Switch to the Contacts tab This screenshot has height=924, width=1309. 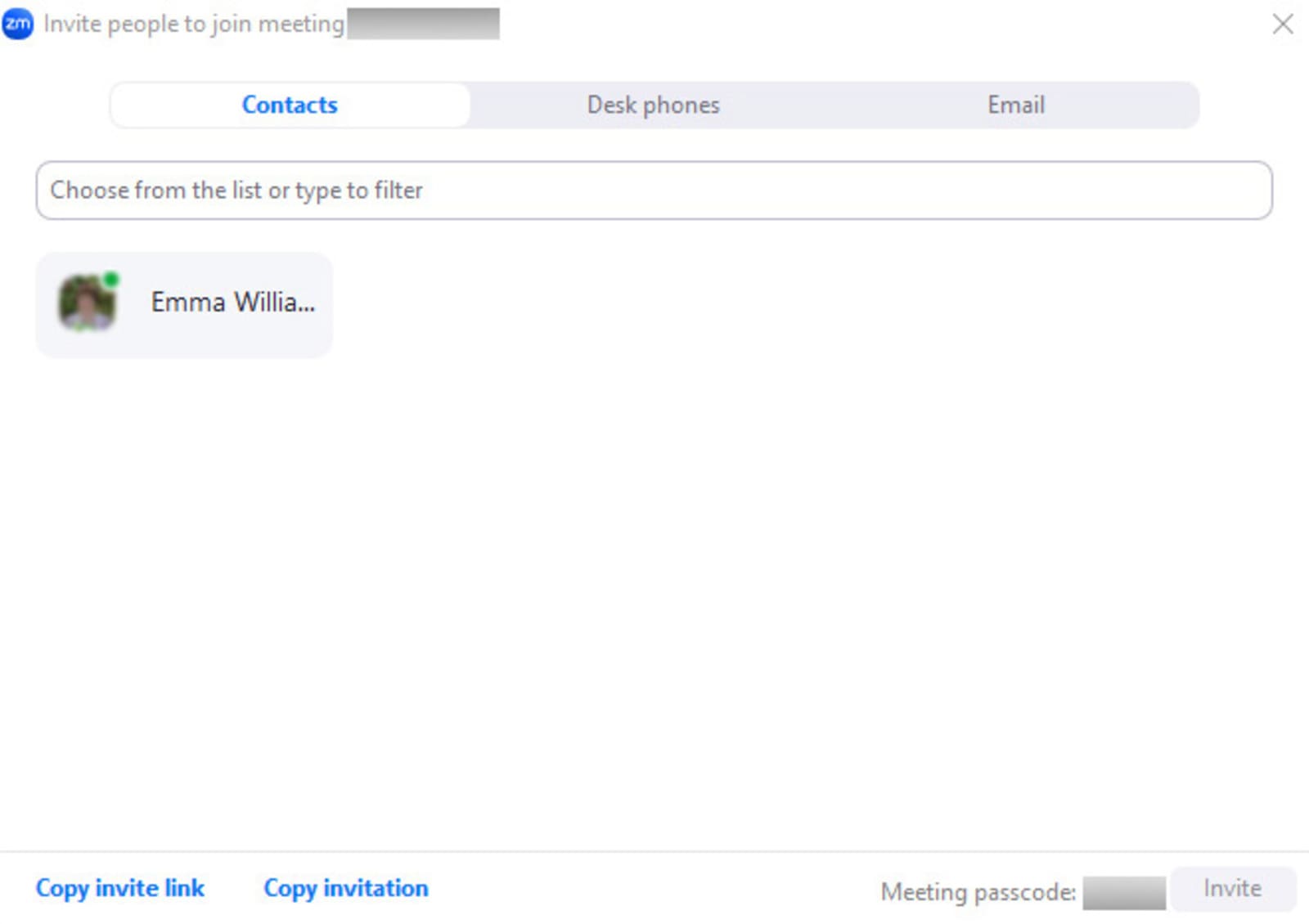click(290, 105)
